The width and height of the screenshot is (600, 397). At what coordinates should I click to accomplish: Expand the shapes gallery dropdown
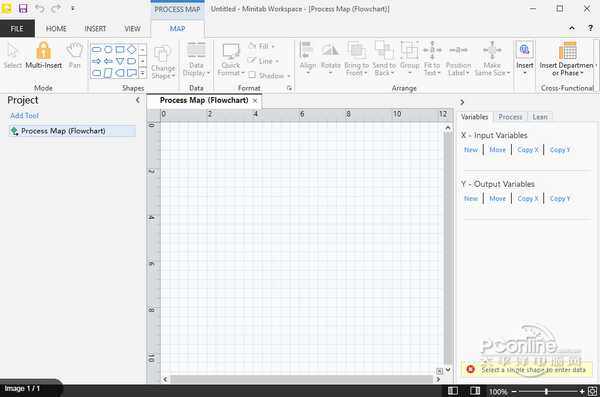click(142, 72)
